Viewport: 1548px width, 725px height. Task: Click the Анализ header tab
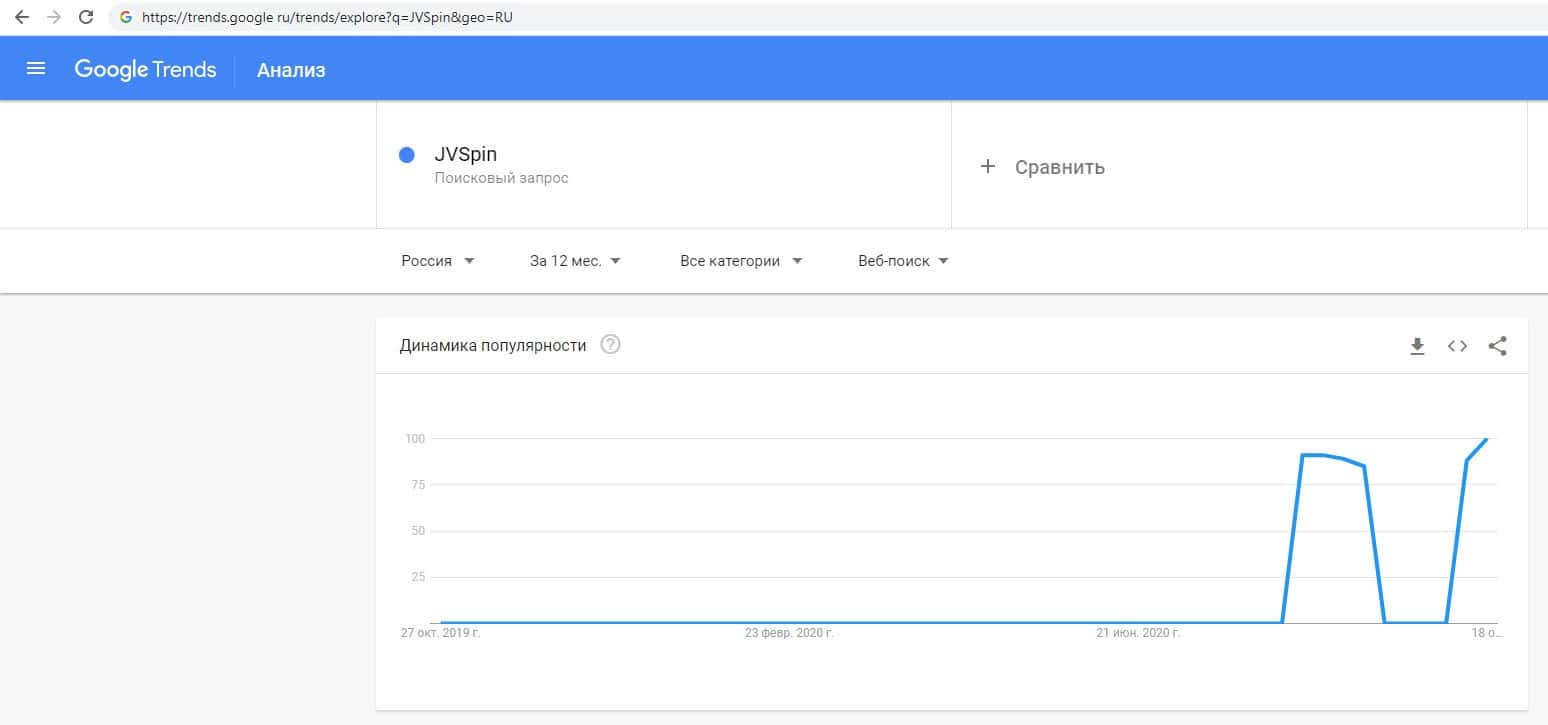pyautogui.click(x=291, y=70)
